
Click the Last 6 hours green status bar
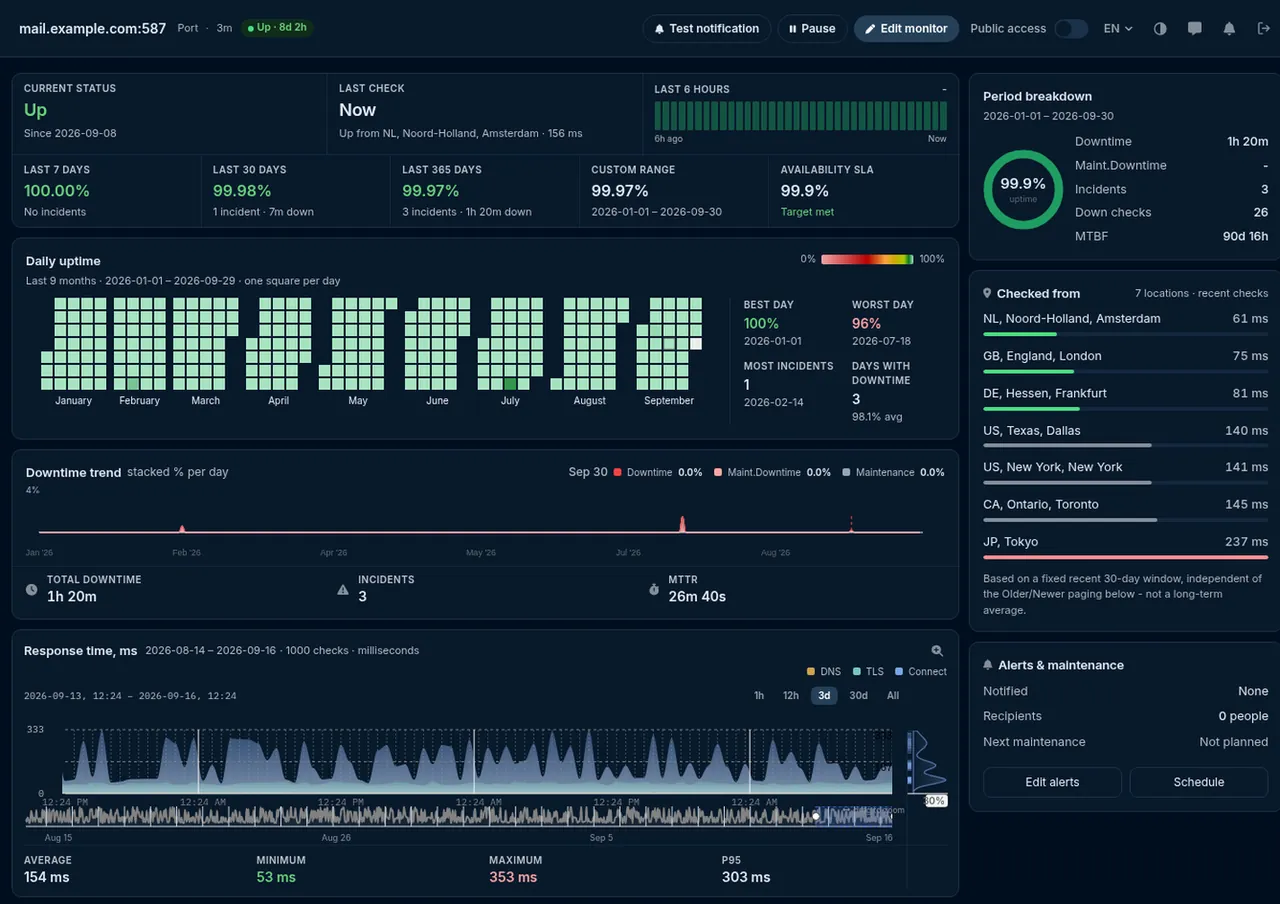click(x=800, y=115)
